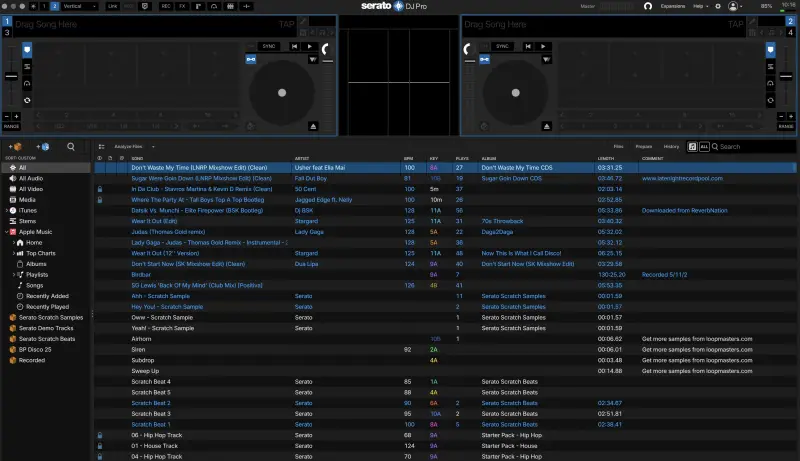Image resolution: width=800 pixels, height=461 pixels.
Task: Open the slicer/notes icon beside FX
Action: tap(198, 6)
